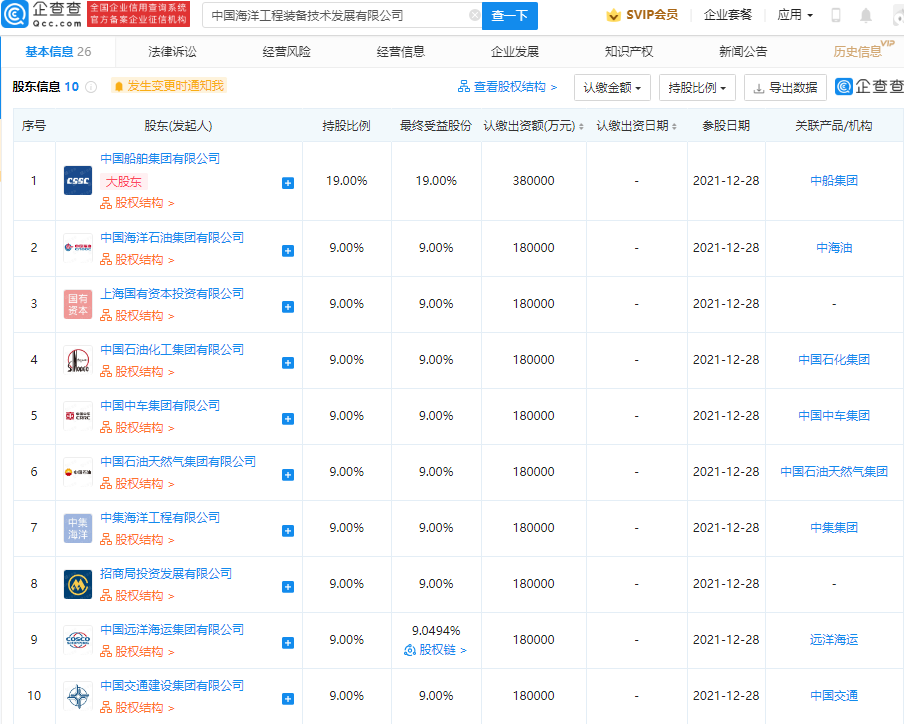Open the 应用 dropdown menu
Screen dimensions: 904x724
[795, 16]
